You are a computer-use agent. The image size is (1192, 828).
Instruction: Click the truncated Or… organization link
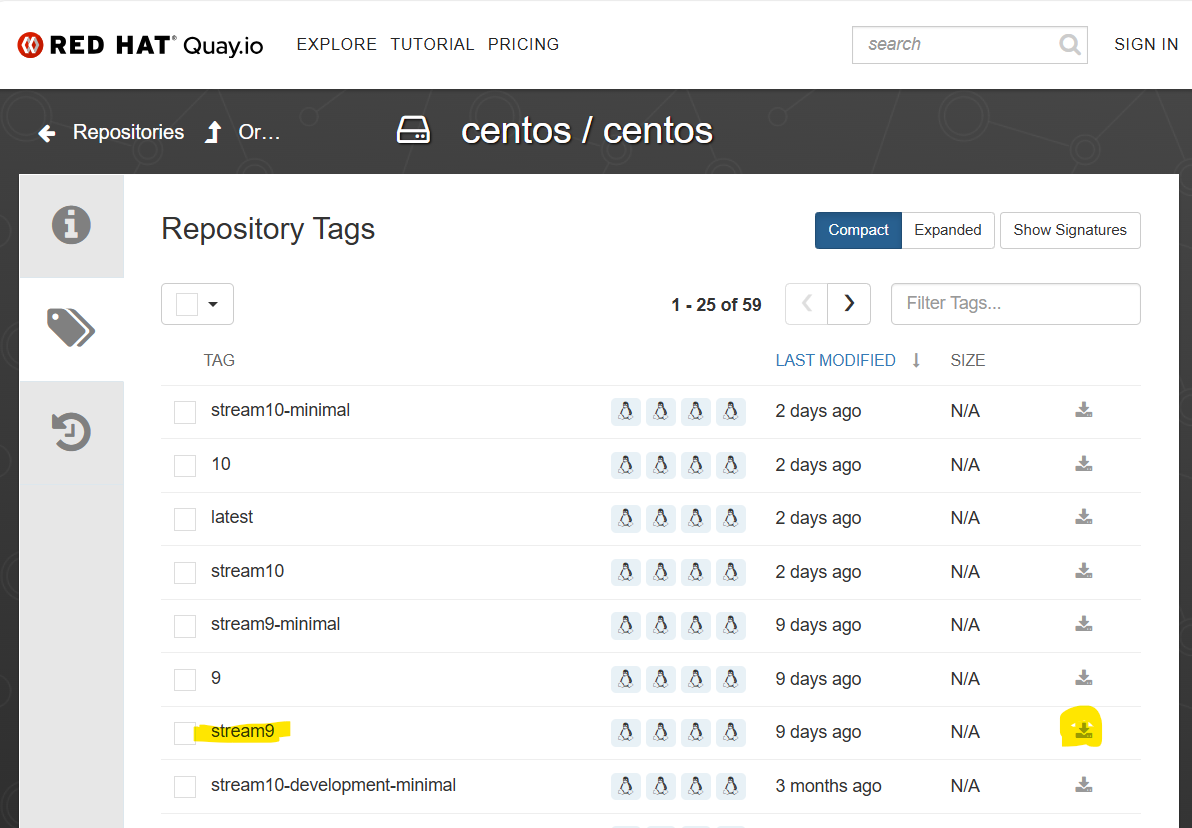[259, 132]
